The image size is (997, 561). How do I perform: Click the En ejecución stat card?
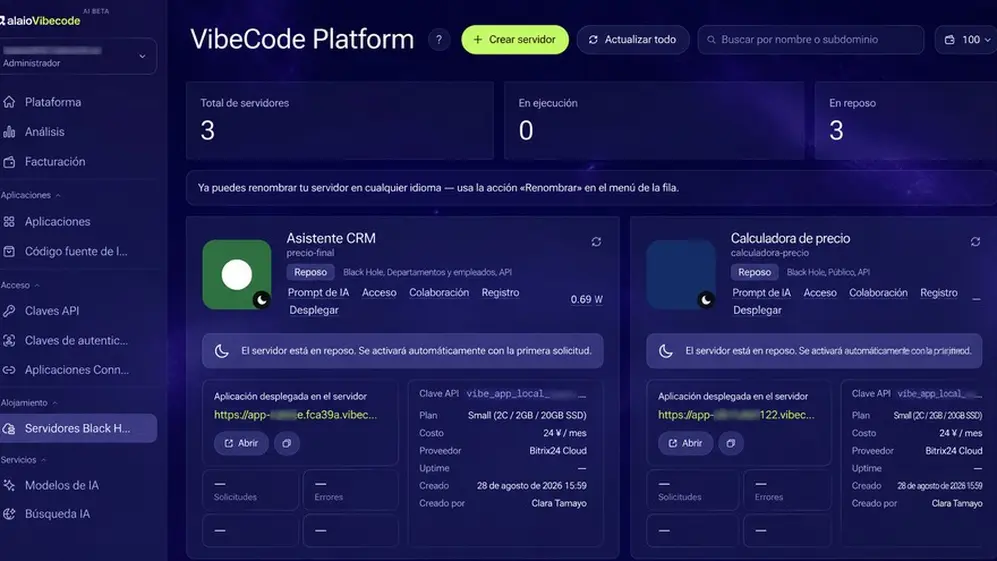[x=654, y=120]
